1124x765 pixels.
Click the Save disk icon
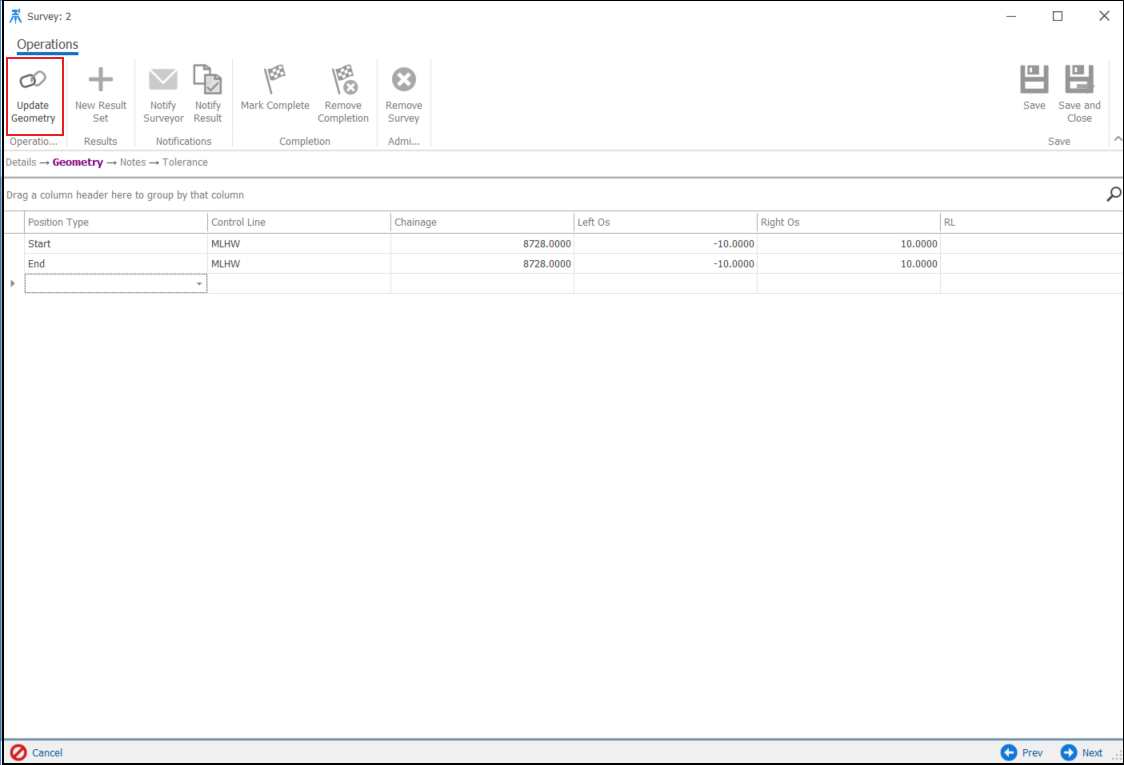pos(1034,80)
